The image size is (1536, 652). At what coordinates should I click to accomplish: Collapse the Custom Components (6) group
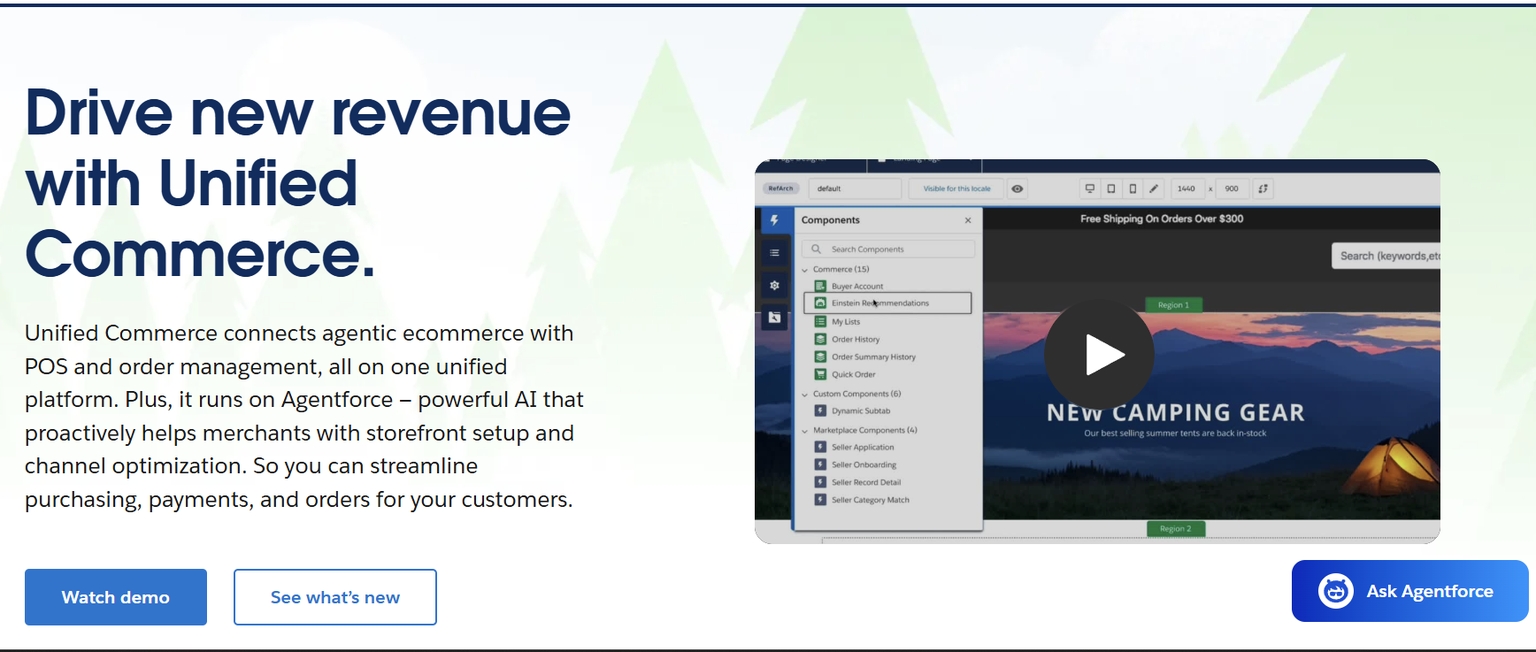805,394
